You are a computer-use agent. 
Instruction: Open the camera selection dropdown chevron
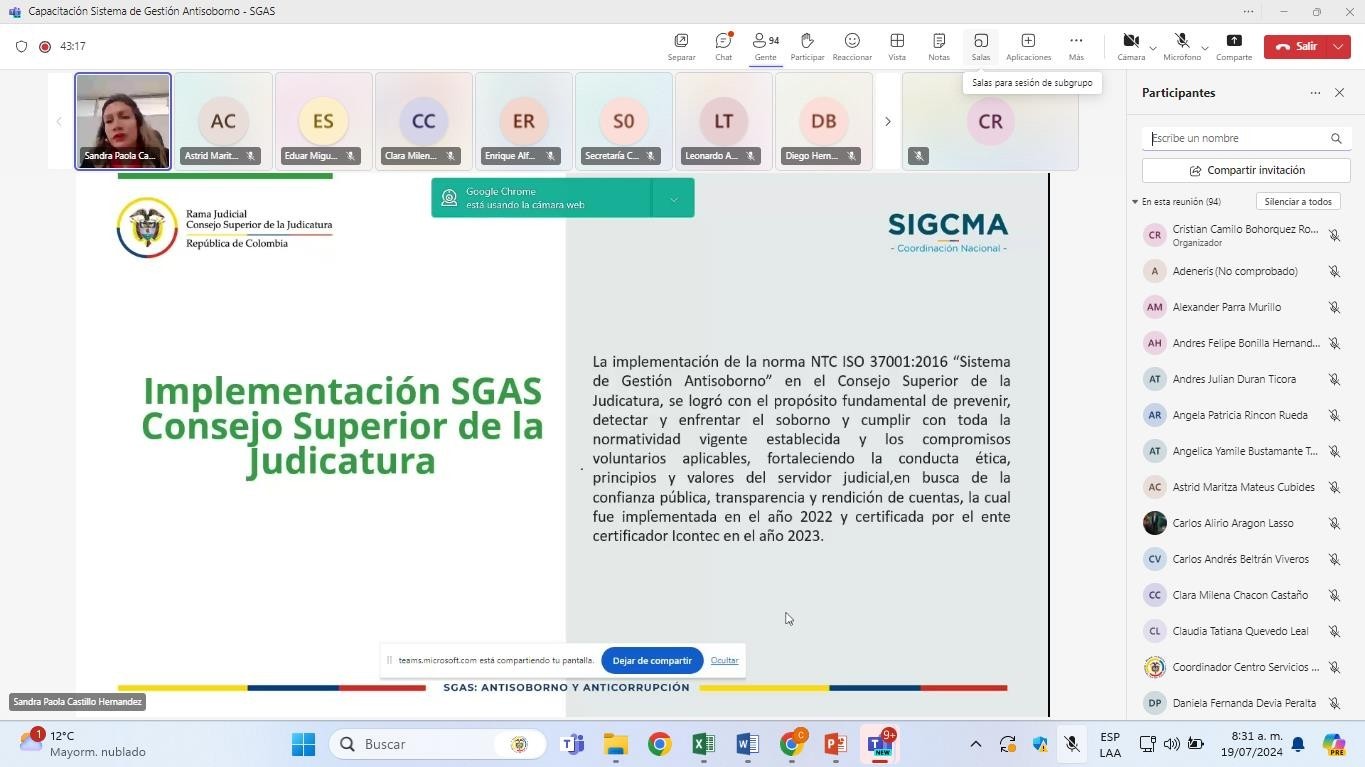1152,48
